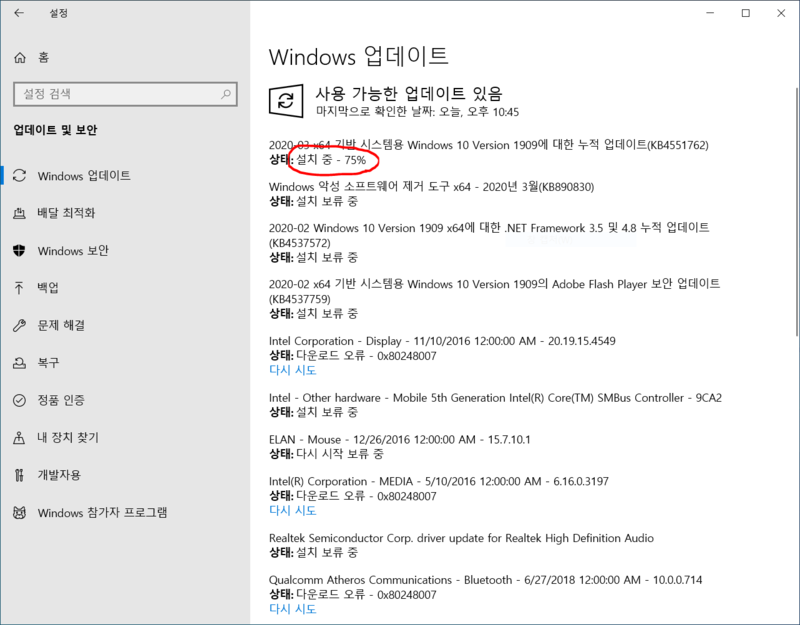Minimize the 설정 window
The width and height of the screenshot is (800, 625).
(710, 13)
